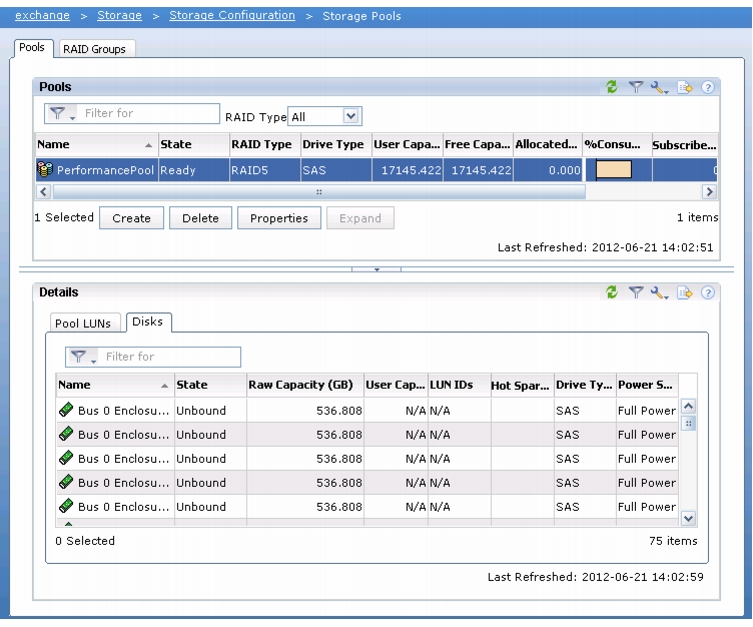This screenshot has width=753, height=627.
Task: Click Raw Capacity (GB) column header
Action: pos(305,385)
